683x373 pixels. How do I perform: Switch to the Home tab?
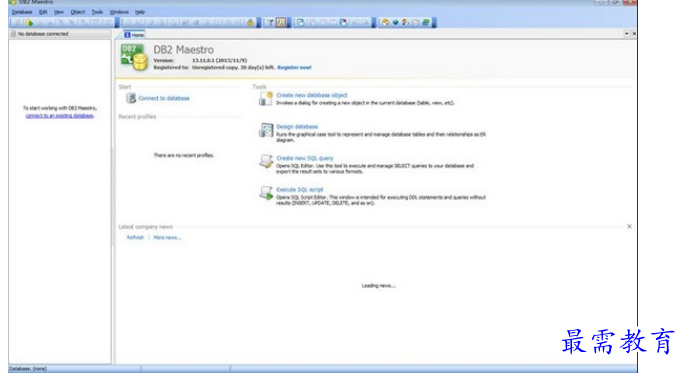[x=134, y=34]
